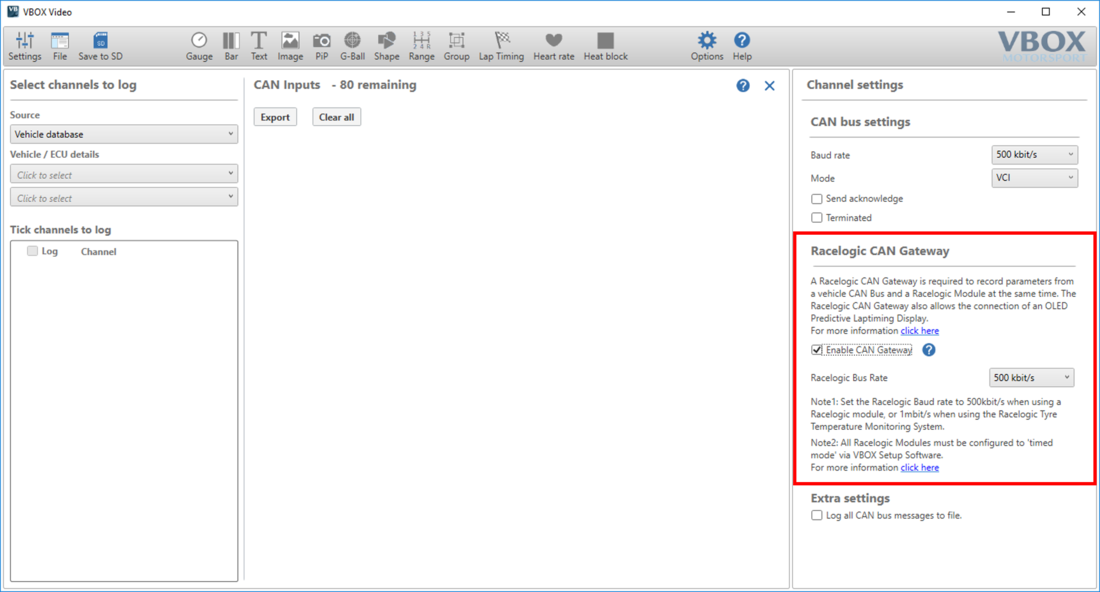The image size is (1100, 592).
Task: Select the Shape tool
Action: point(387,46)
